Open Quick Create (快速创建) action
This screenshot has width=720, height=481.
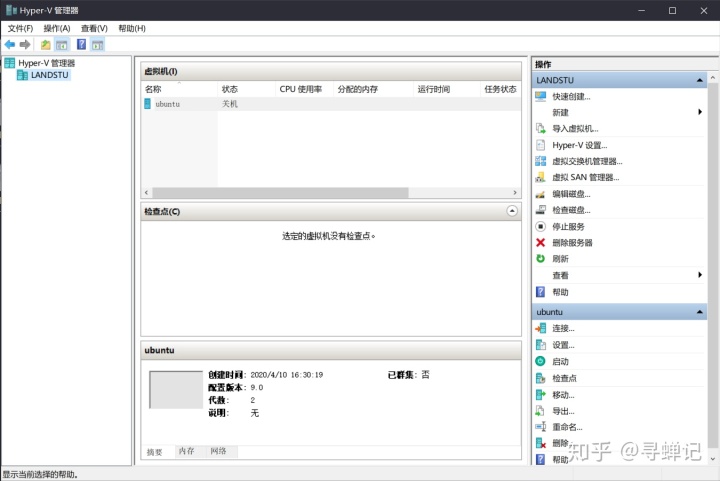(571, 96)
